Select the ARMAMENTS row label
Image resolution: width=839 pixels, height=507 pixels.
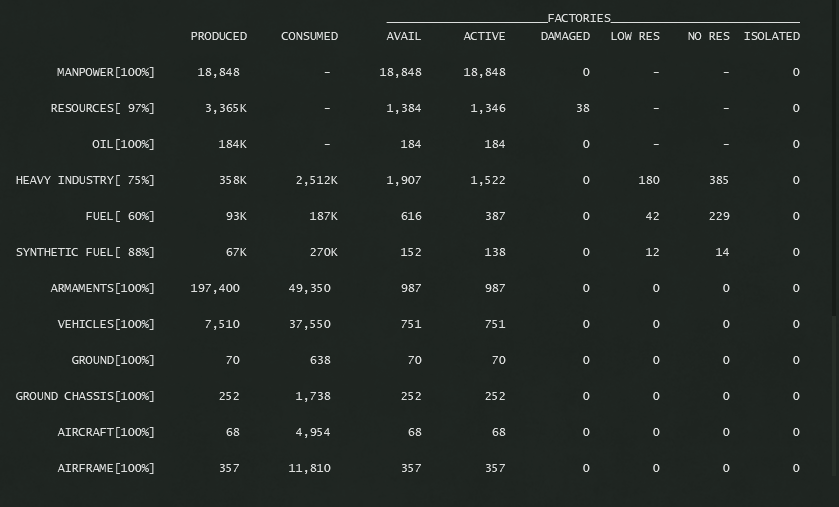click(x=103, y=288)
